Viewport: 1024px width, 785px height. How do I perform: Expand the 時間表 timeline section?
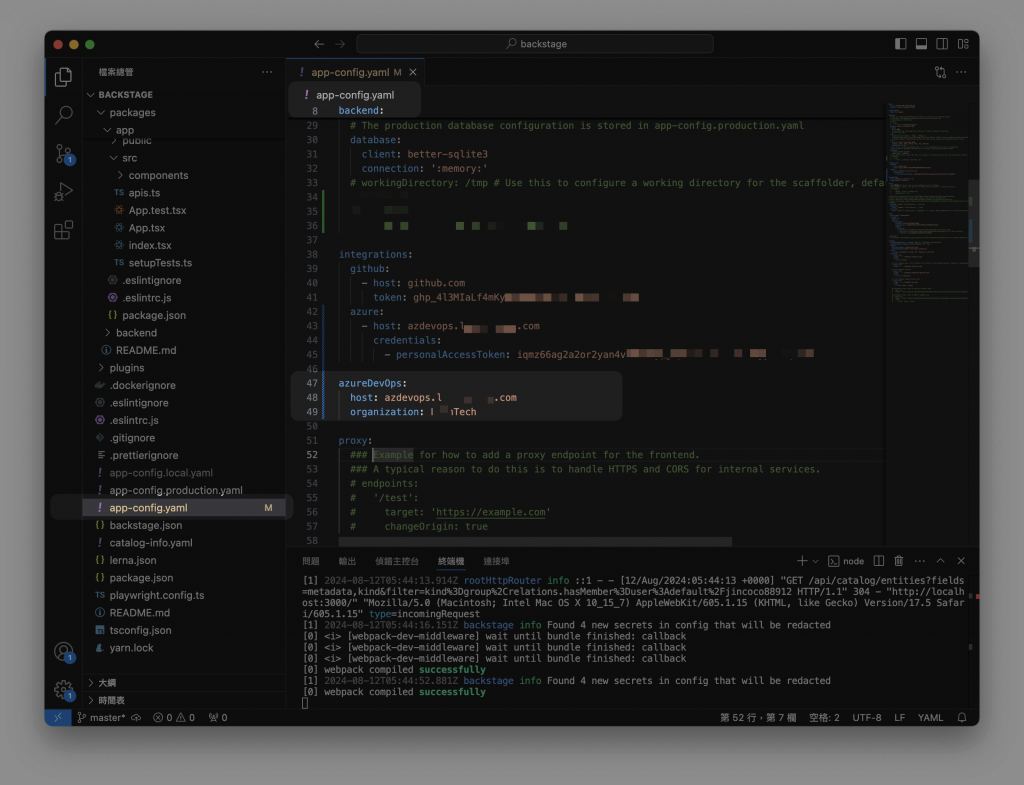click(x=111, y=700)
